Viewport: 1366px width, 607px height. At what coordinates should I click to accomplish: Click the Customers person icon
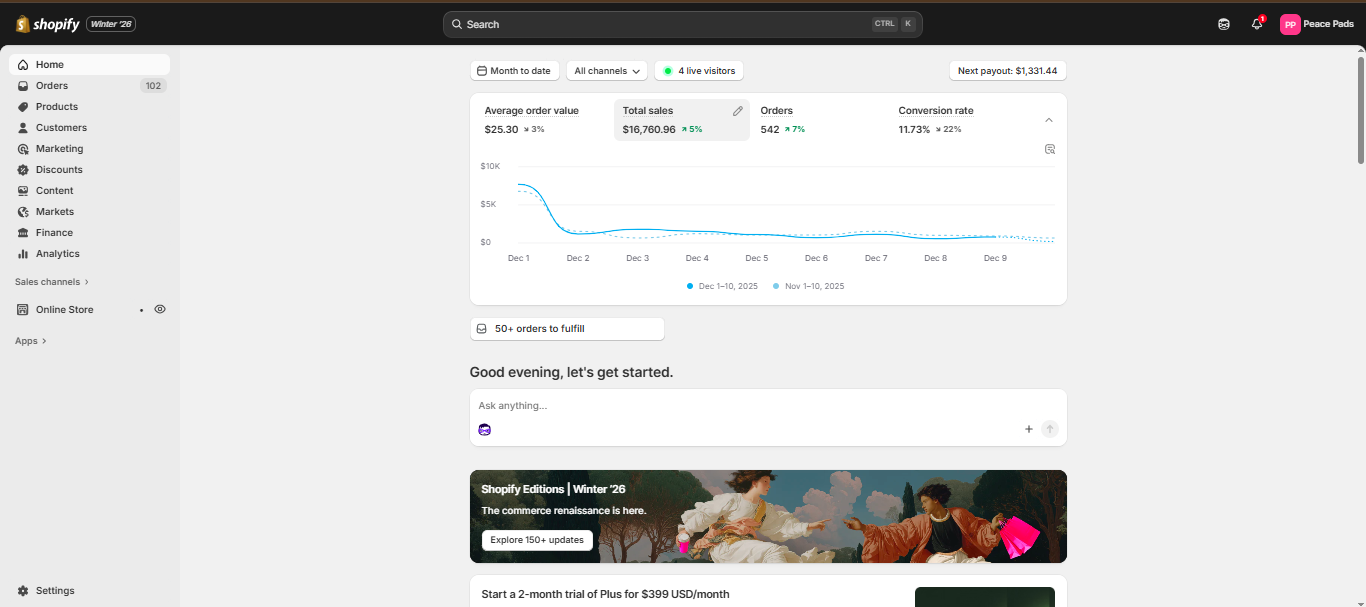tap(23, 128)
